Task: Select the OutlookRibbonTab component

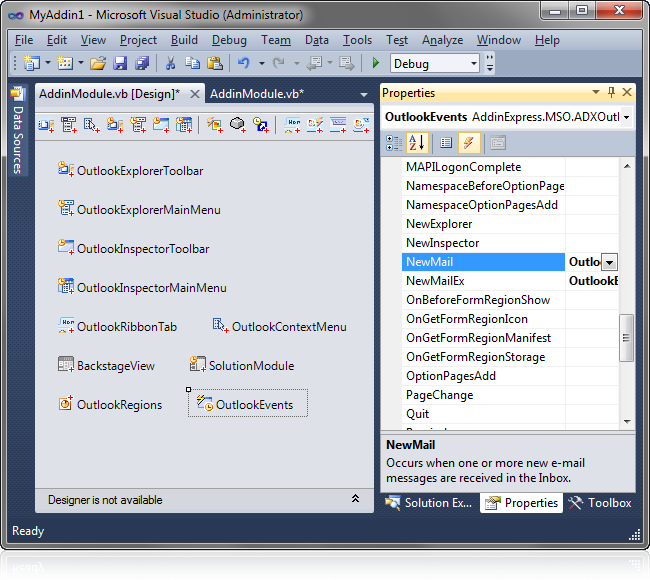Action: point(117,326)
